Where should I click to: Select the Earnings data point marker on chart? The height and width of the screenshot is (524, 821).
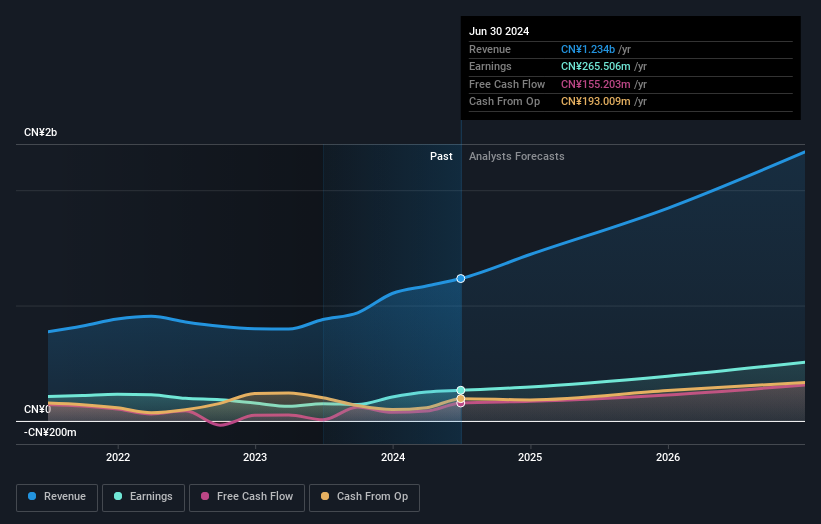[461, 390]
